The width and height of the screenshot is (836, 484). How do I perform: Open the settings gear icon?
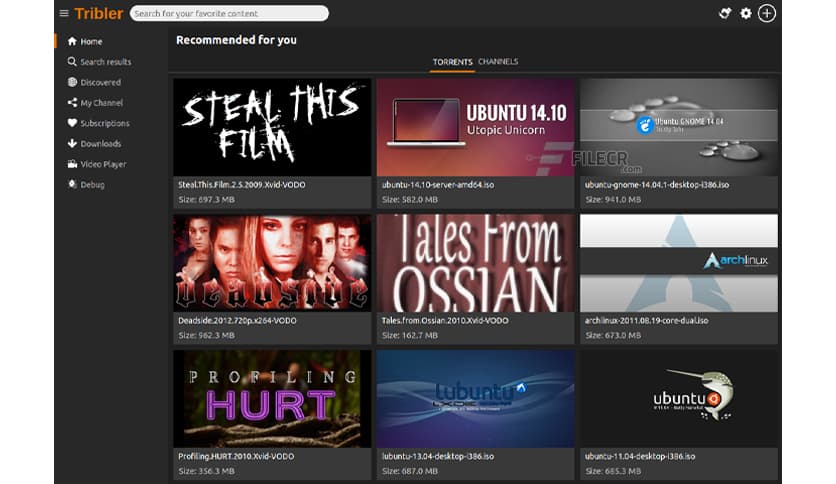tap(746, 13)
